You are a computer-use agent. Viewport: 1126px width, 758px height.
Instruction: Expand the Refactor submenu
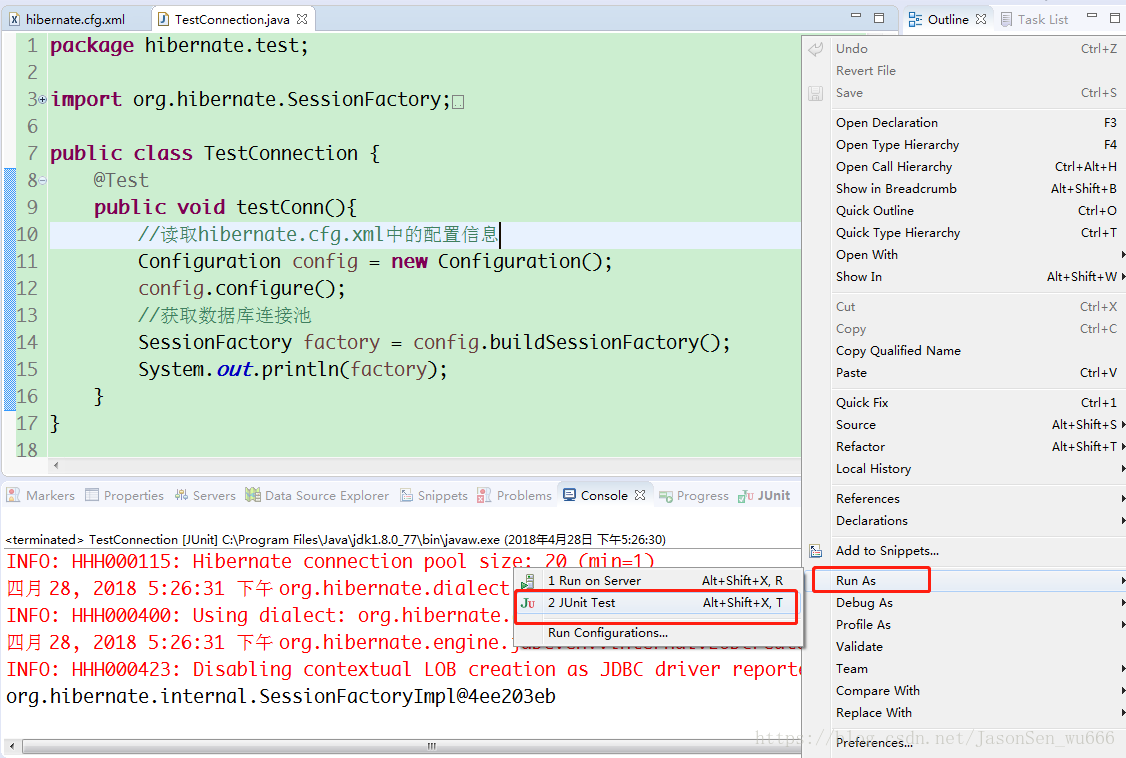[963, 446]
